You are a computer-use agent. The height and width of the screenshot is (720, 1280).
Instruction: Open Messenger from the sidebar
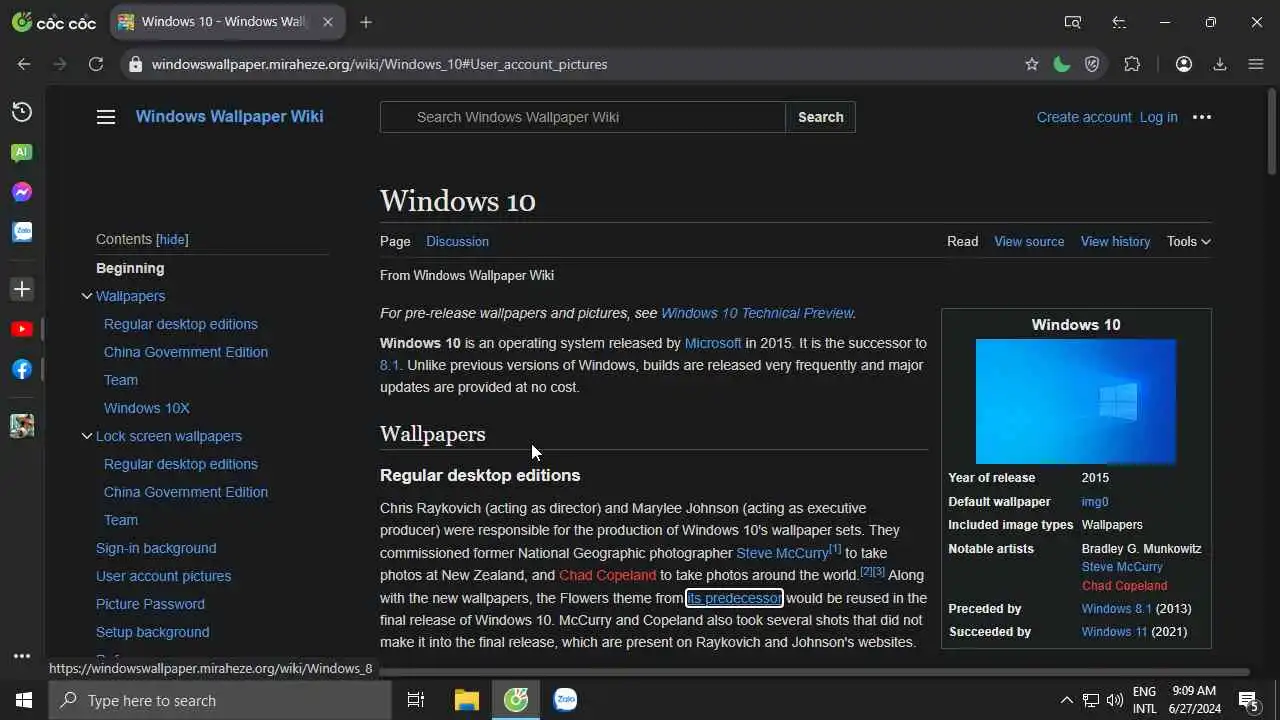21,192
